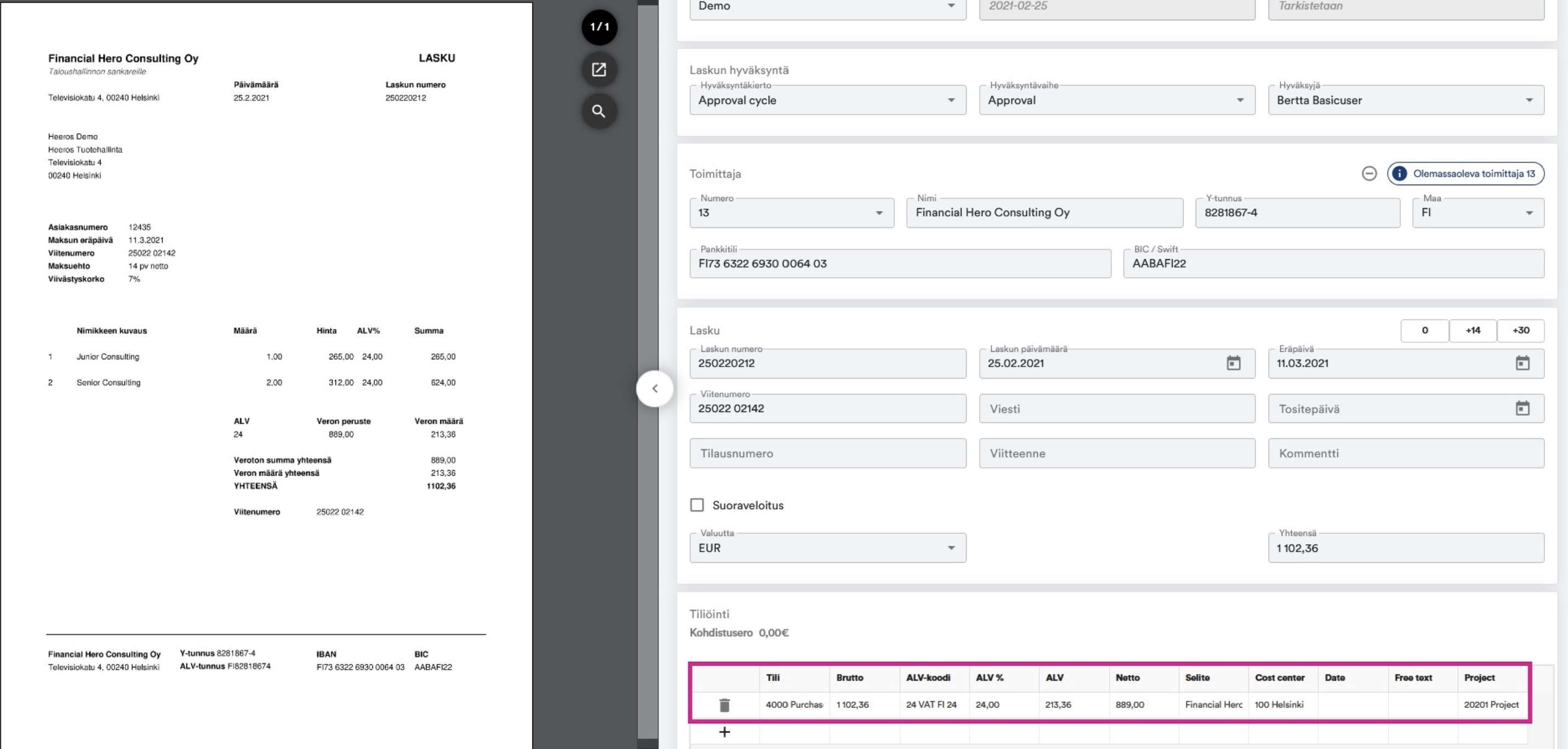Image resolution: width=1568 pixels, height=749 pixels.
Task: Open invoice PDF in new window icon
Action: (x=599, y=70)
